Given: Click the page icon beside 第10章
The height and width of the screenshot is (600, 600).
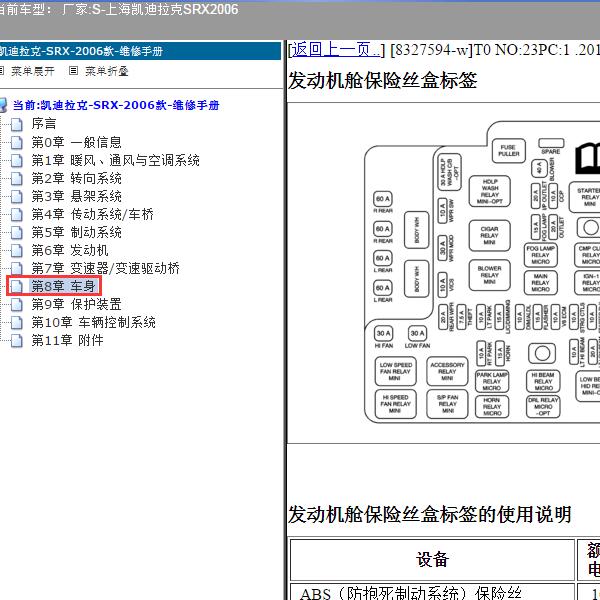Looking at the screenshot, I should tap(16, 323).
